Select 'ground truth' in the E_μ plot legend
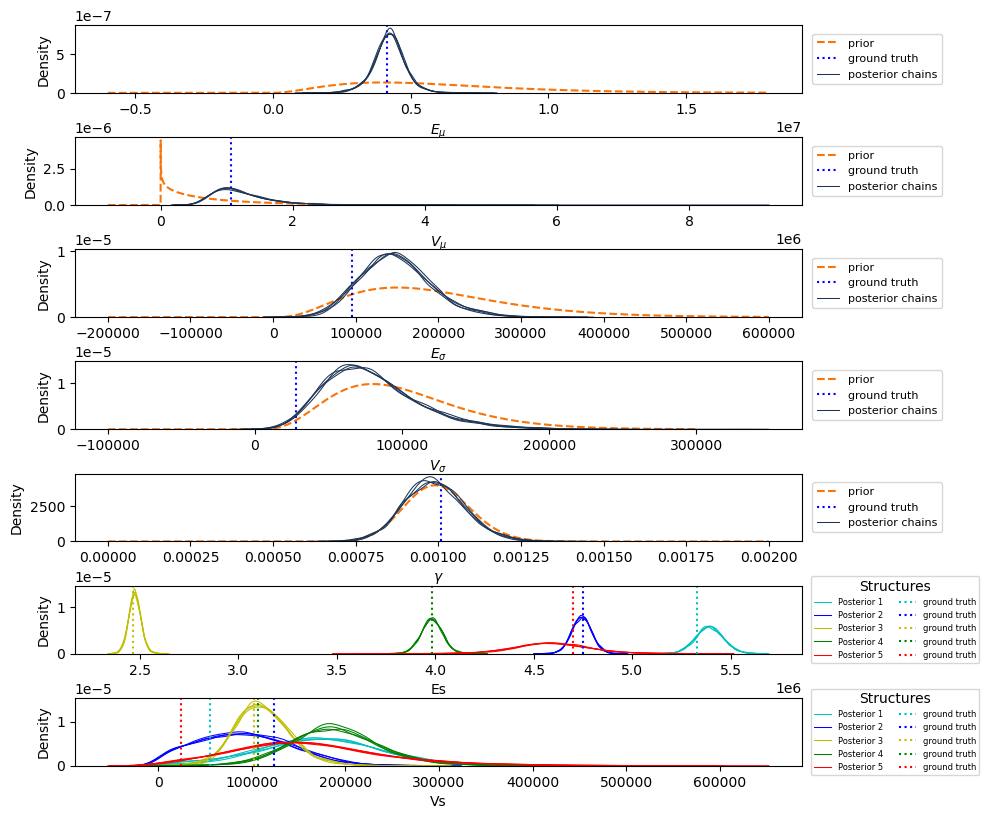This screenshot has width=989, height=819. click(x=882, y=58)
